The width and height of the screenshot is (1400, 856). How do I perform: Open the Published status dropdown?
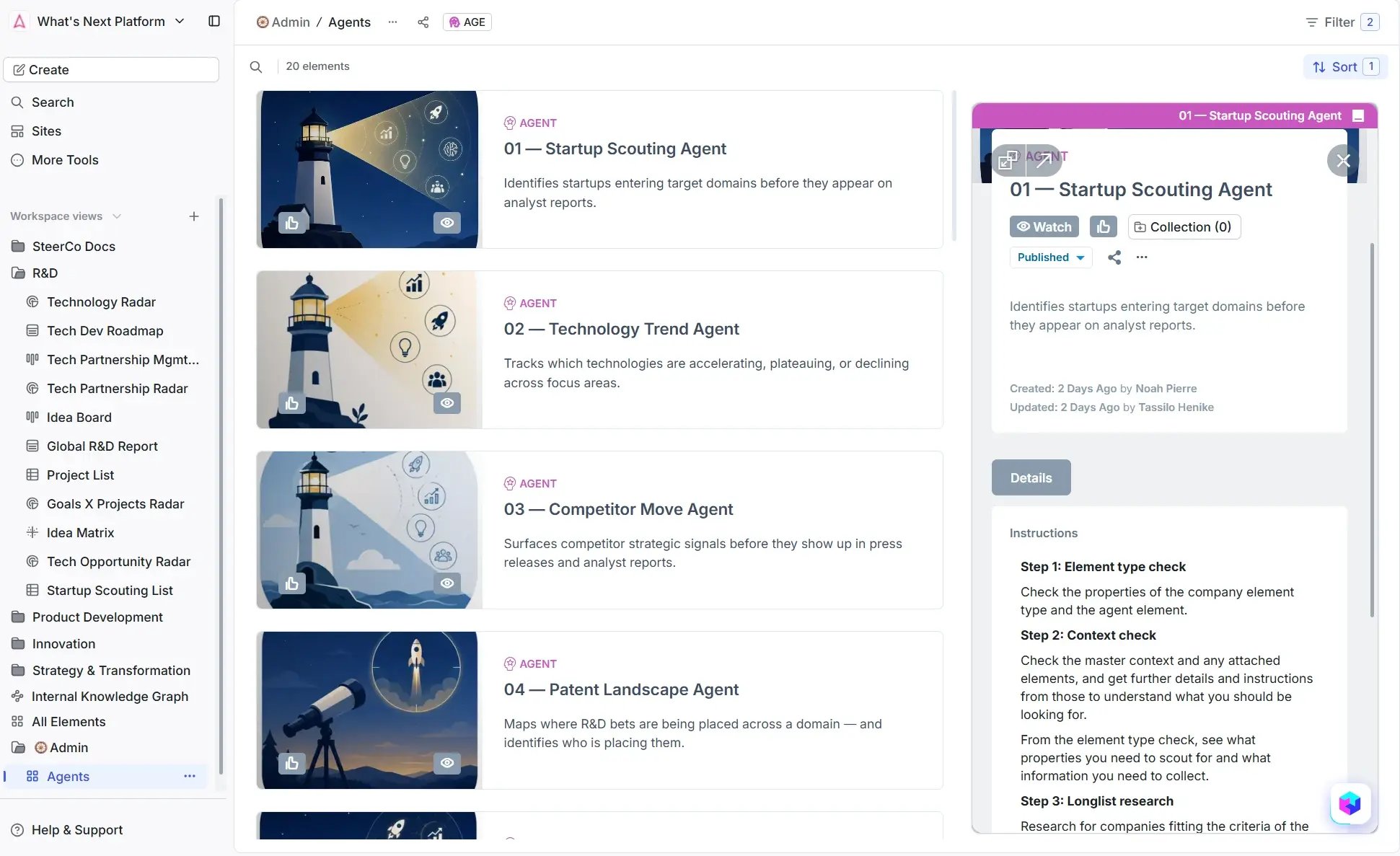tap(1051, 257)
